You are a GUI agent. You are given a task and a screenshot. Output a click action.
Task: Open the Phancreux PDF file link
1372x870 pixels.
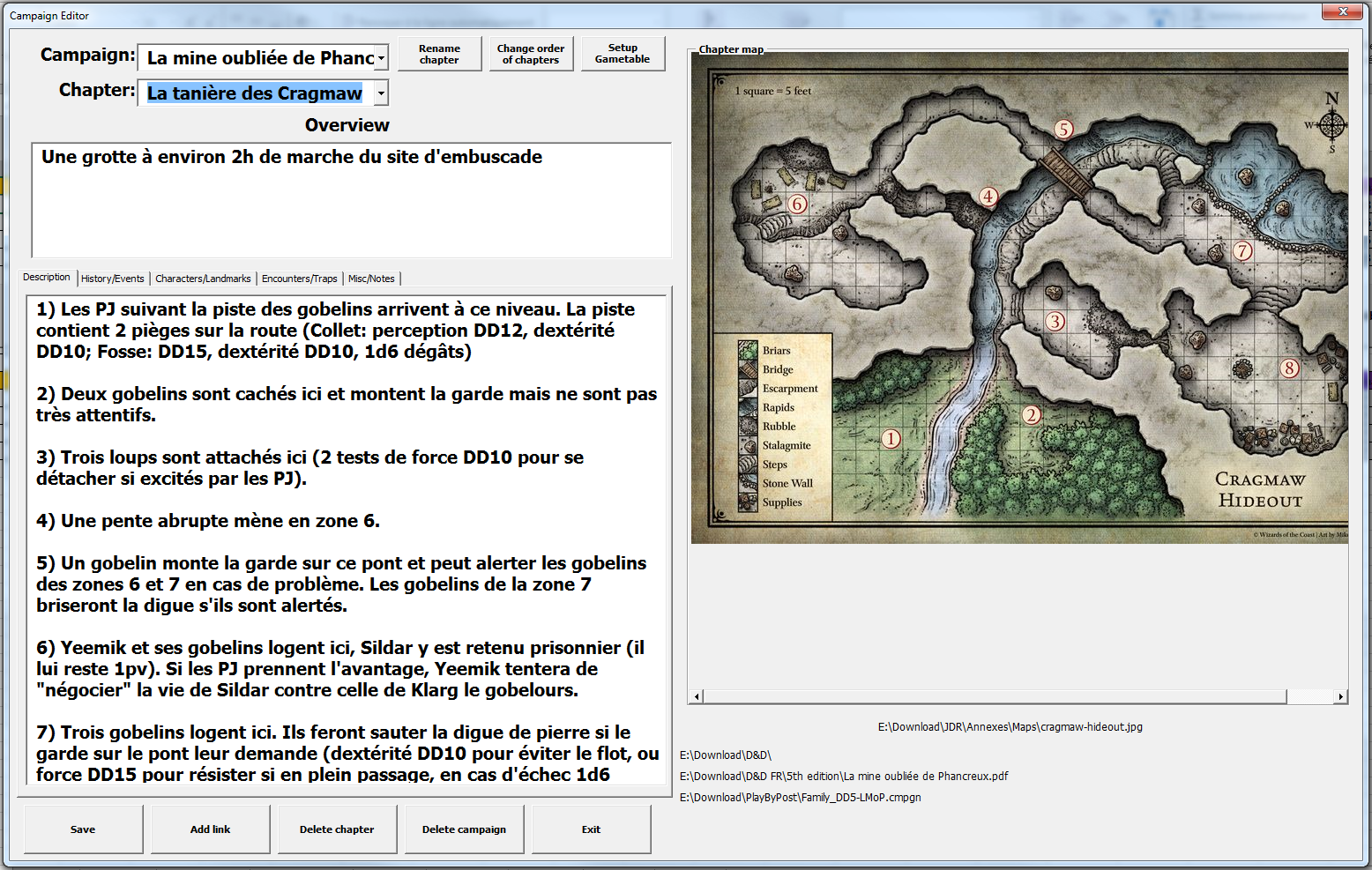point(844,777)
